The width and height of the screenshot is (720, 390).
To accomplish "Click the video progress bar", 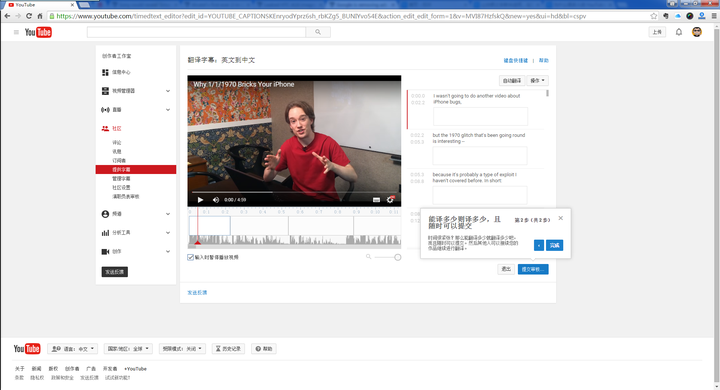I will 294,192.
